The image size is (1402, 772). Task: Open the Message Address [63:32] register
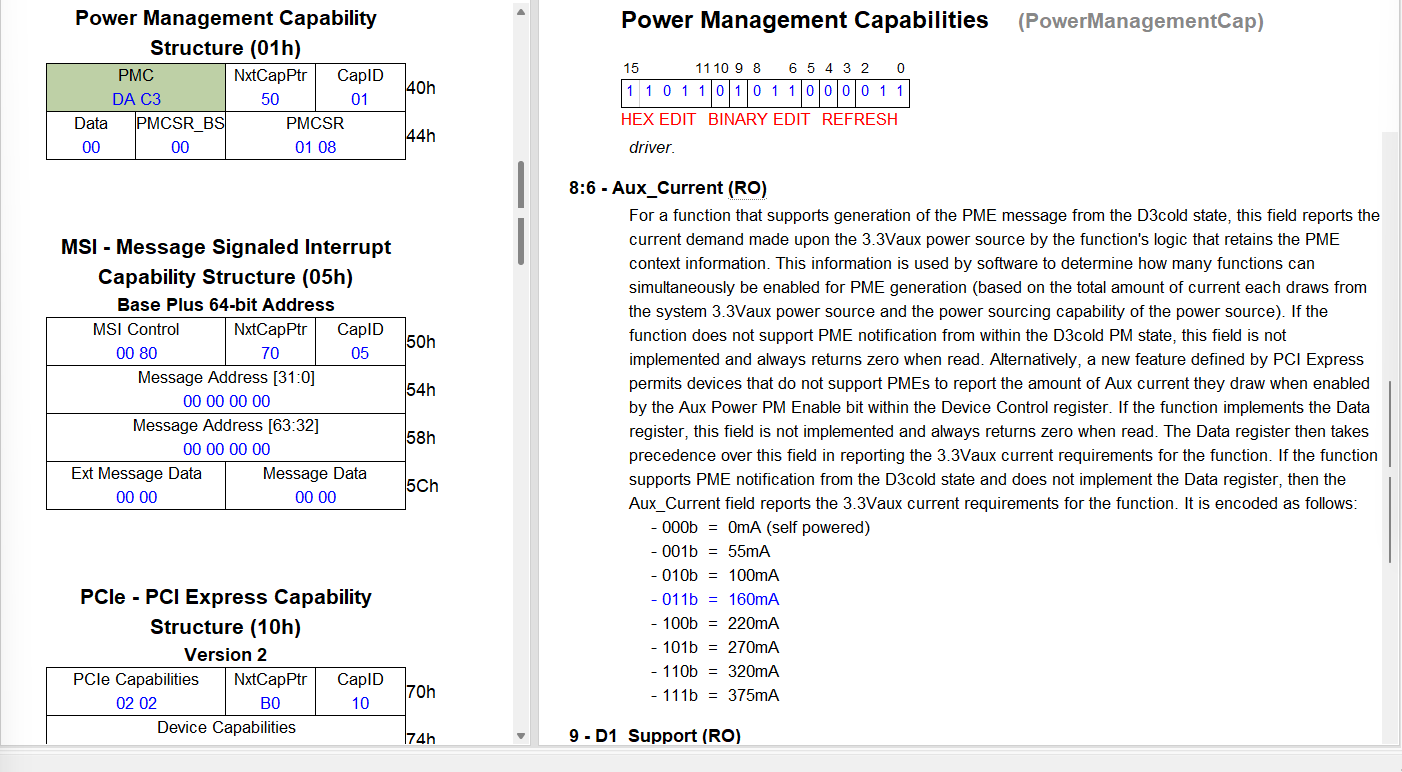226,438
